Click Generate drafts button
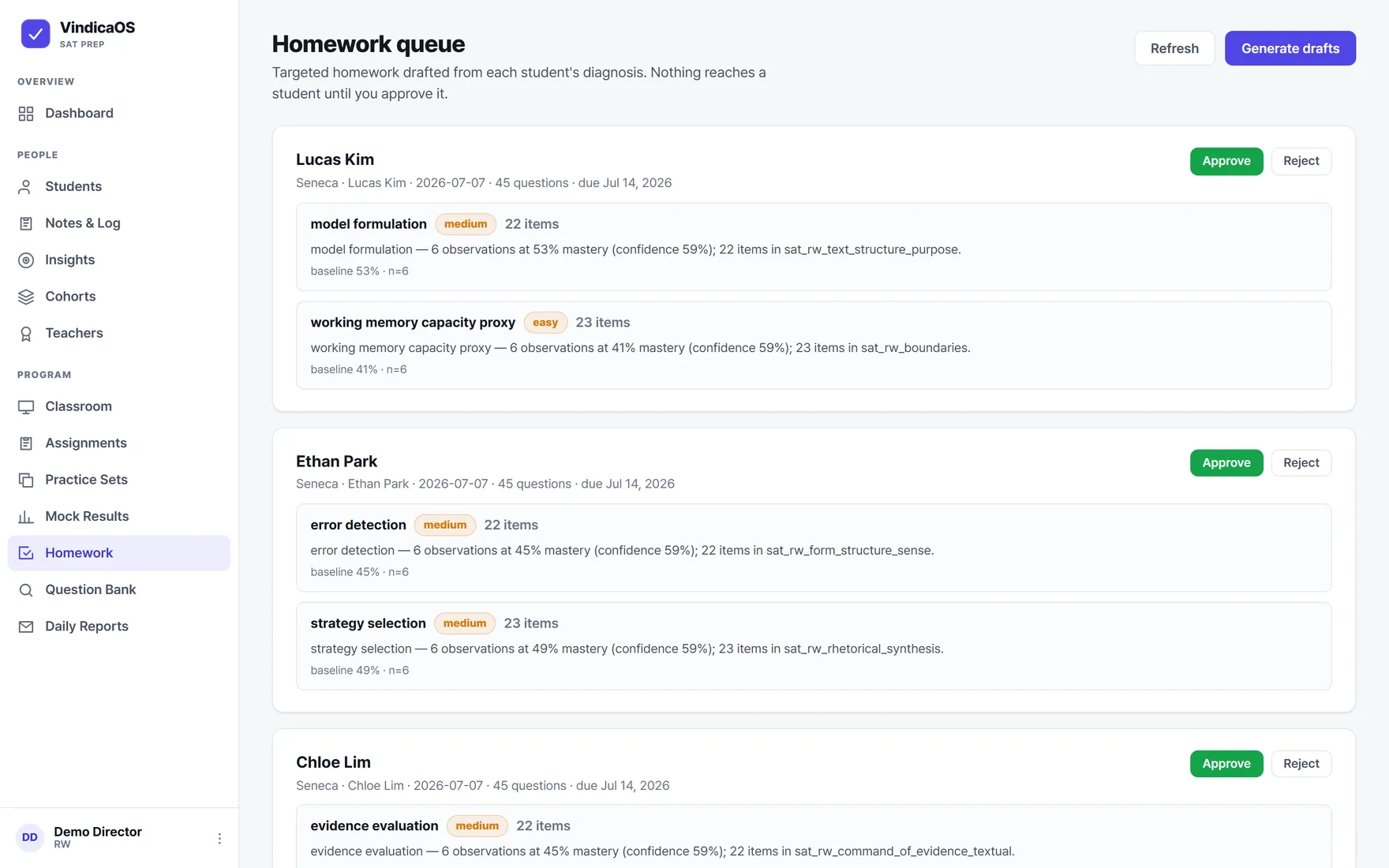Screen dimensions: 1389x868 coord(1290,48)
